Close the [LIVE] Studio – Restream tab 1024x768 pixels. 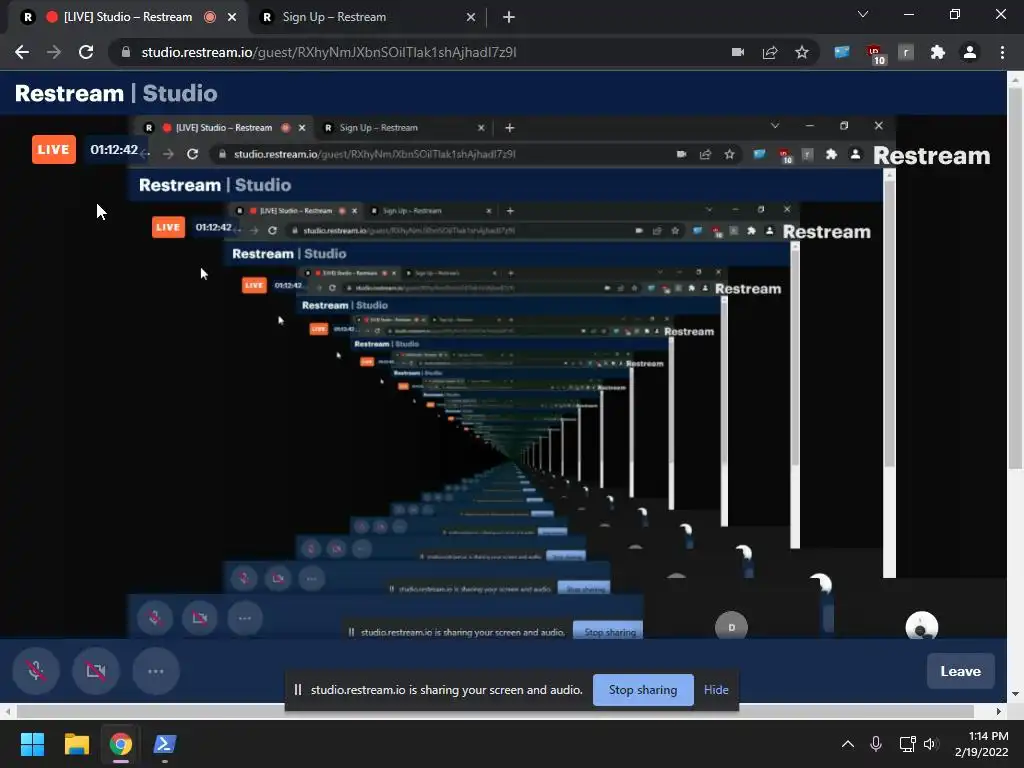tap(232, 17)
